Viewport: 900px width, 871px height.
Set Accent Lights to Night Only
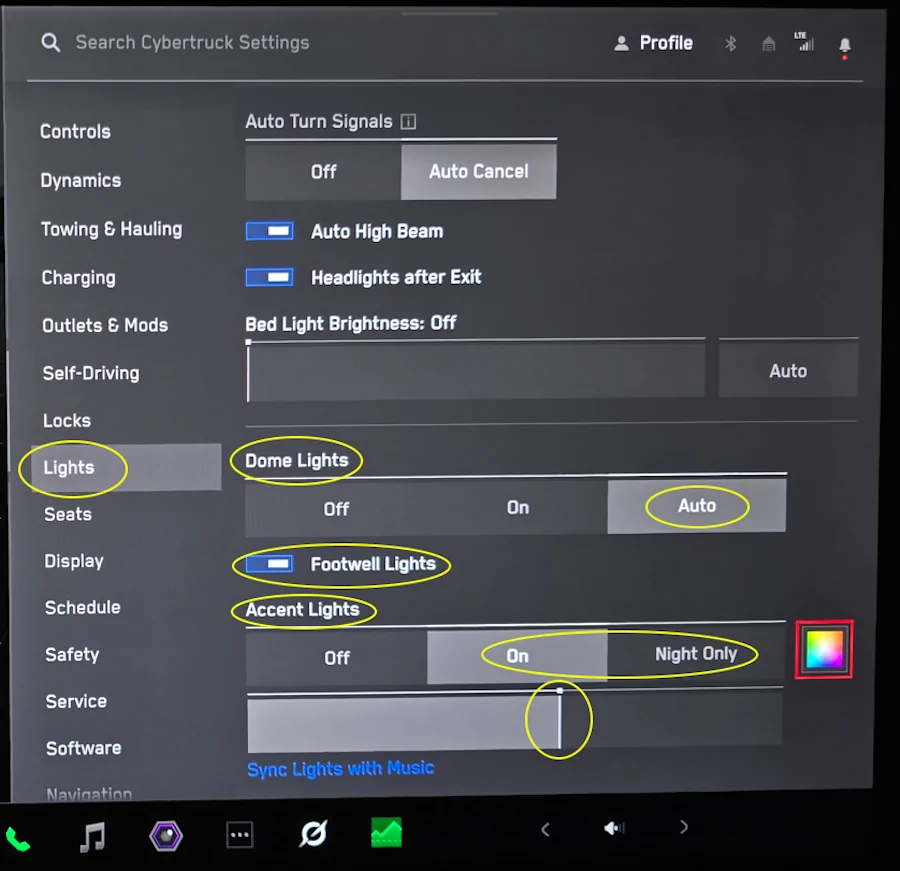[696, 653]
